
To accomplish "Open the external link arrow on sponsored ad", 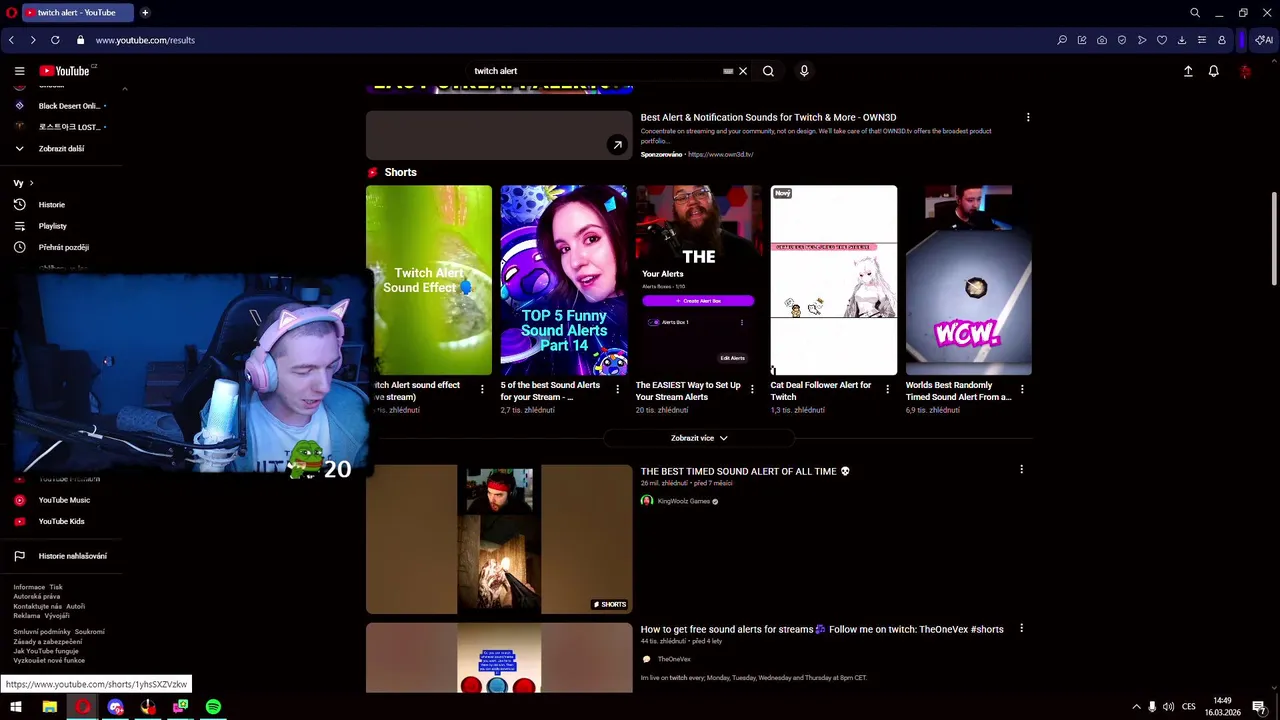I will [x=617, y=145].
